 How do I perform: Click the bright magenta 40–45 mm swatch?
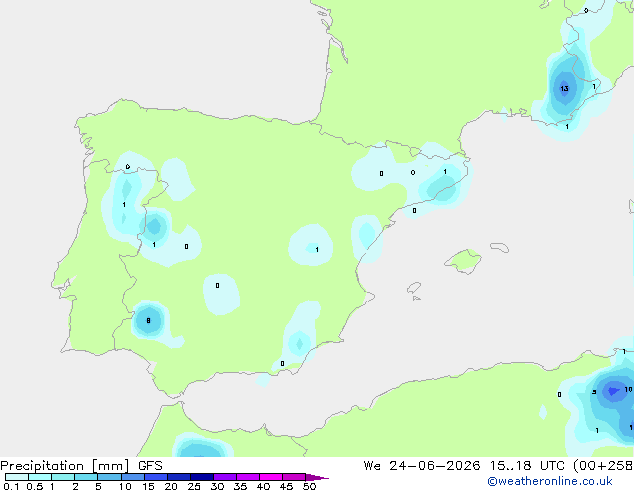pos(271,477)
